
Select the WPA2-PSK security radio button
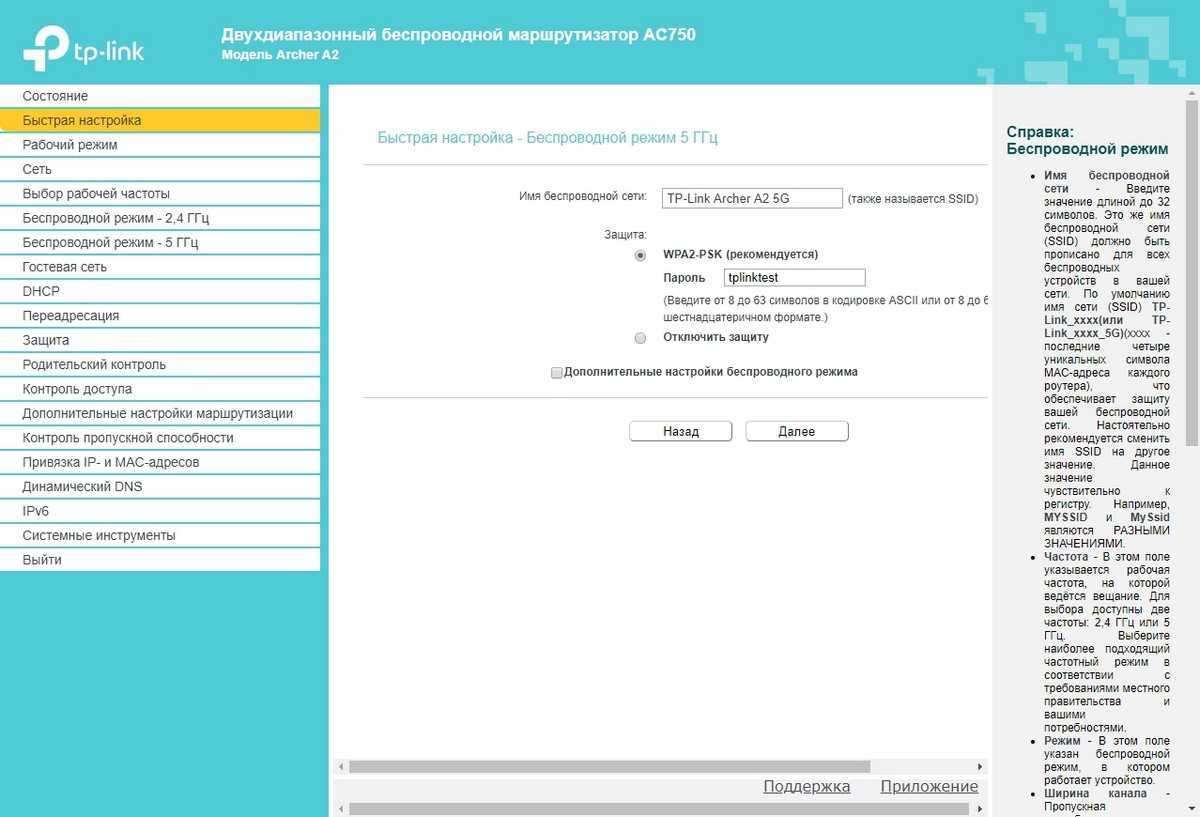[641, 255]
